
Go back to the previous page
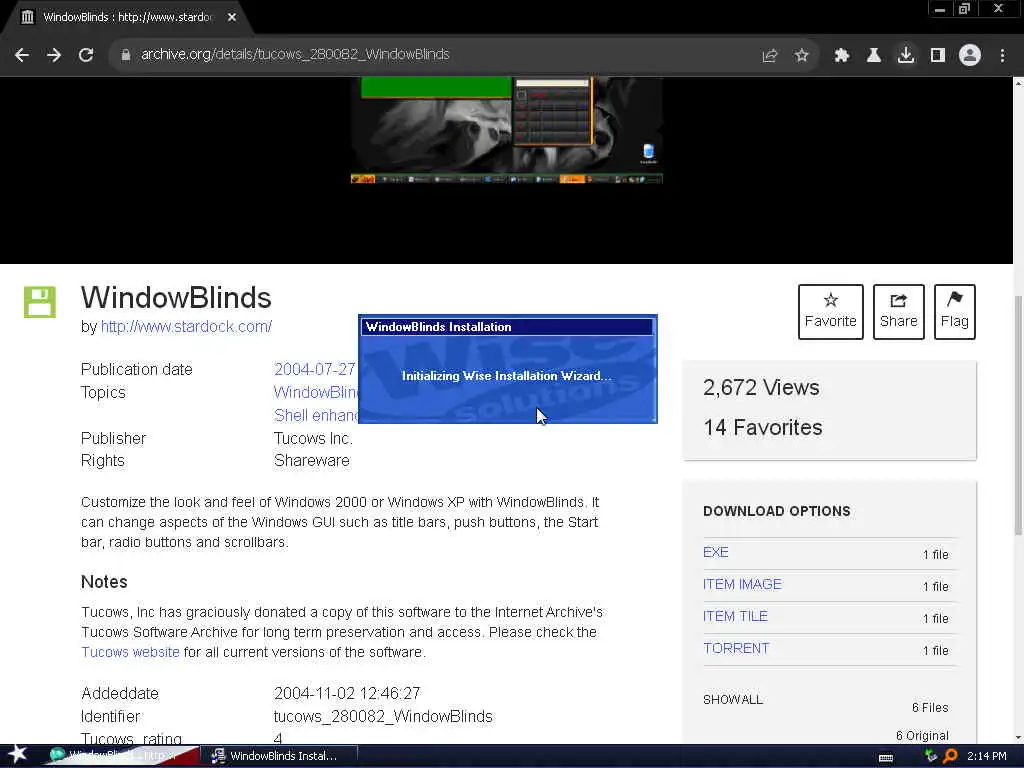tap(22, 55)
